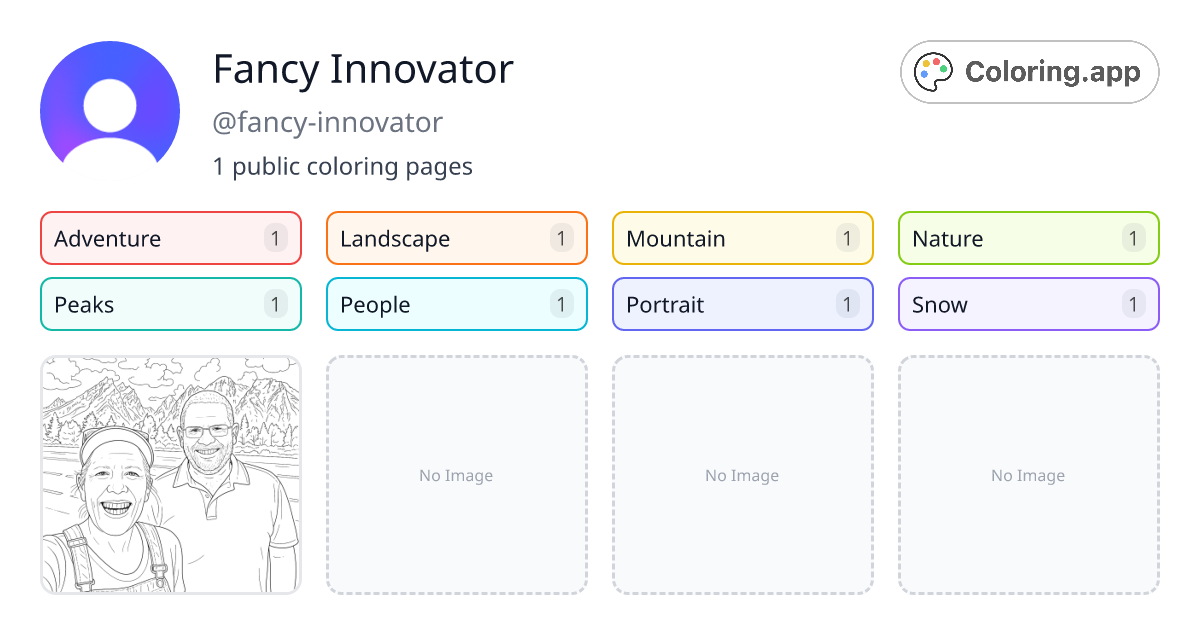
Task: Click the first 'No Image' placeholder
Action: (456, 475)
